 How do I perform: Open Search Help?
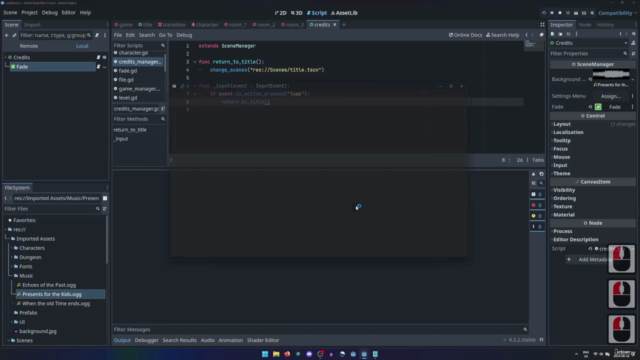[x=502, y=35]
